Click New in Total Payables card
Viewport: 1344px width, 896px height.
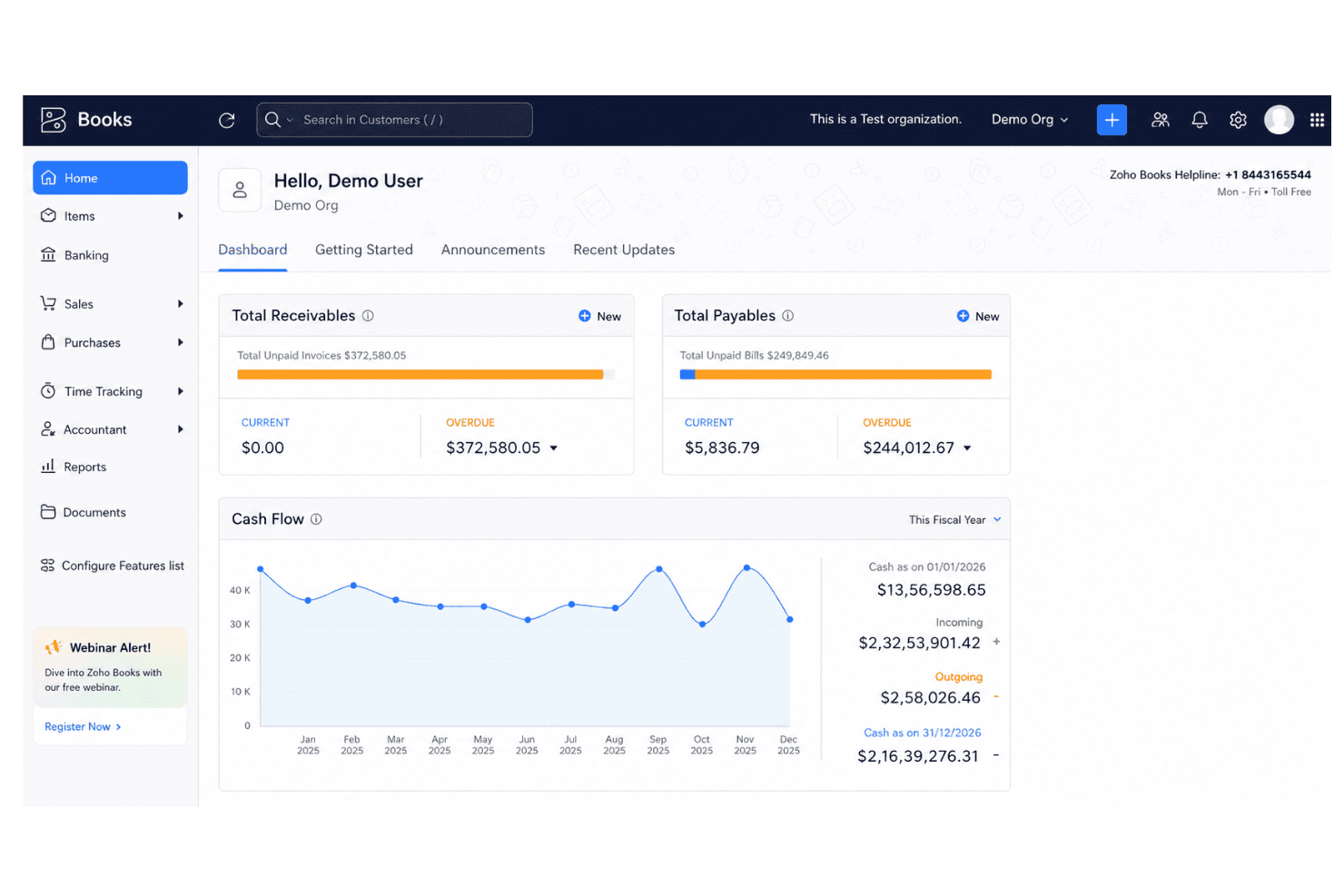click(x=978, y=316)
